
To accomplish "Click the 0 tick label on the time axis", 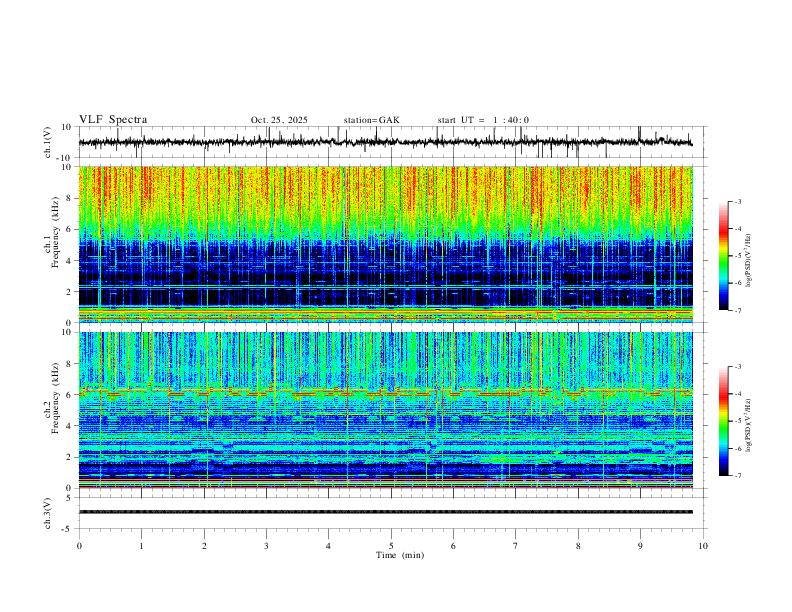I will (x=79, y=546).
